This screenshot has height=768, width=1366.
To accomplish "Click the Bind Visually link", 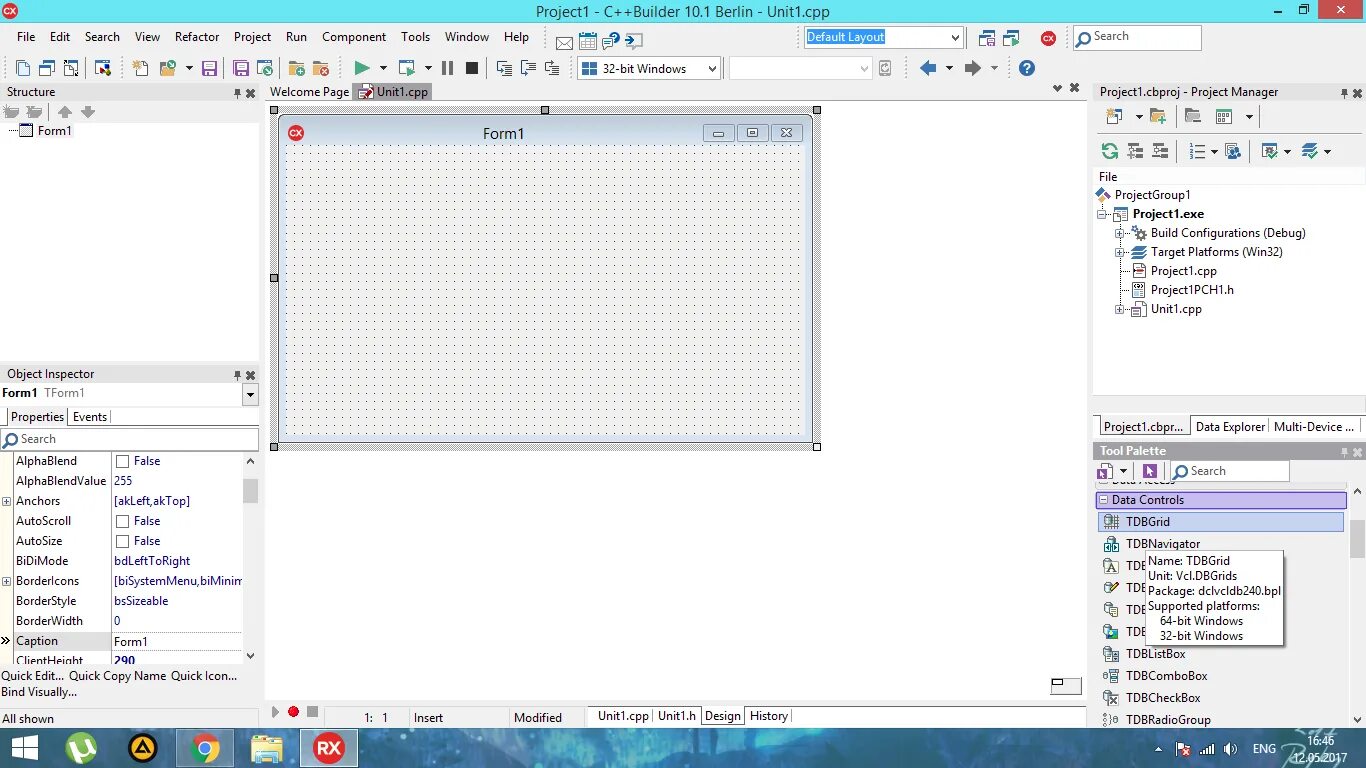I will pyautogui.click(x=39, y=692).
